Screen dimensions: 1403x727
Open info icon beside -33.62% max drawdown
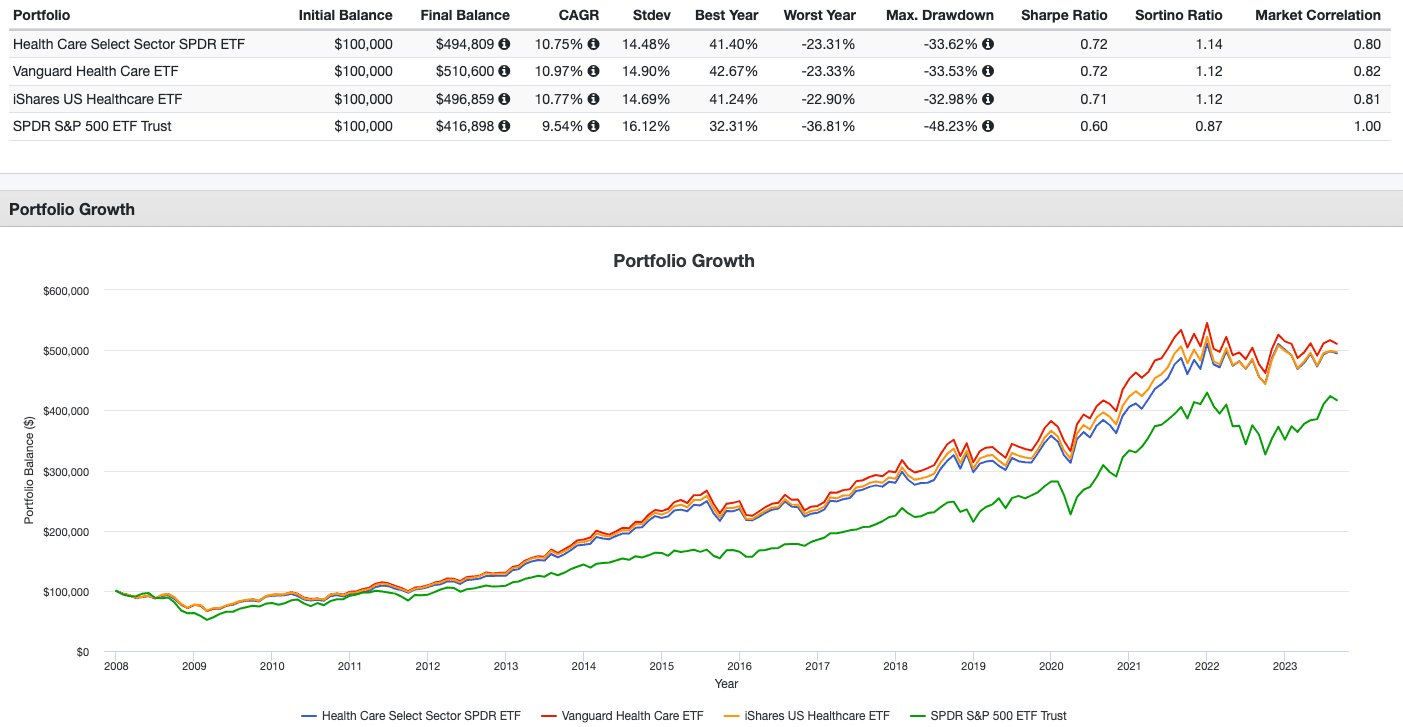click(988, 44)
